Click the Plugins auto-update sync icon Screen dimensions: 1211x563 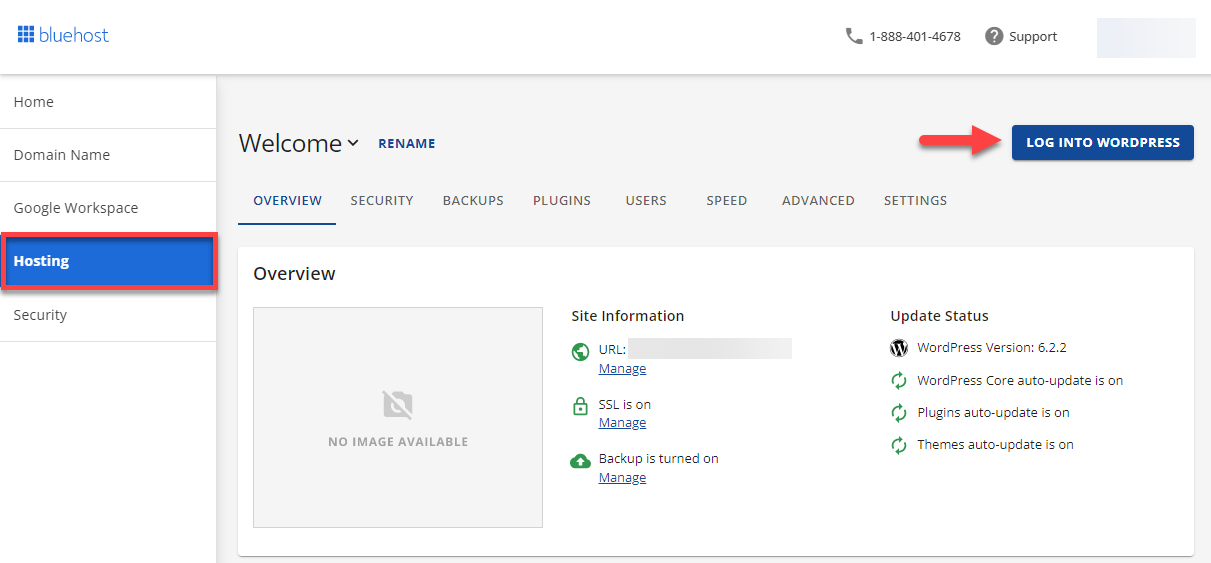pyautogui.click(x=899, y=412)
